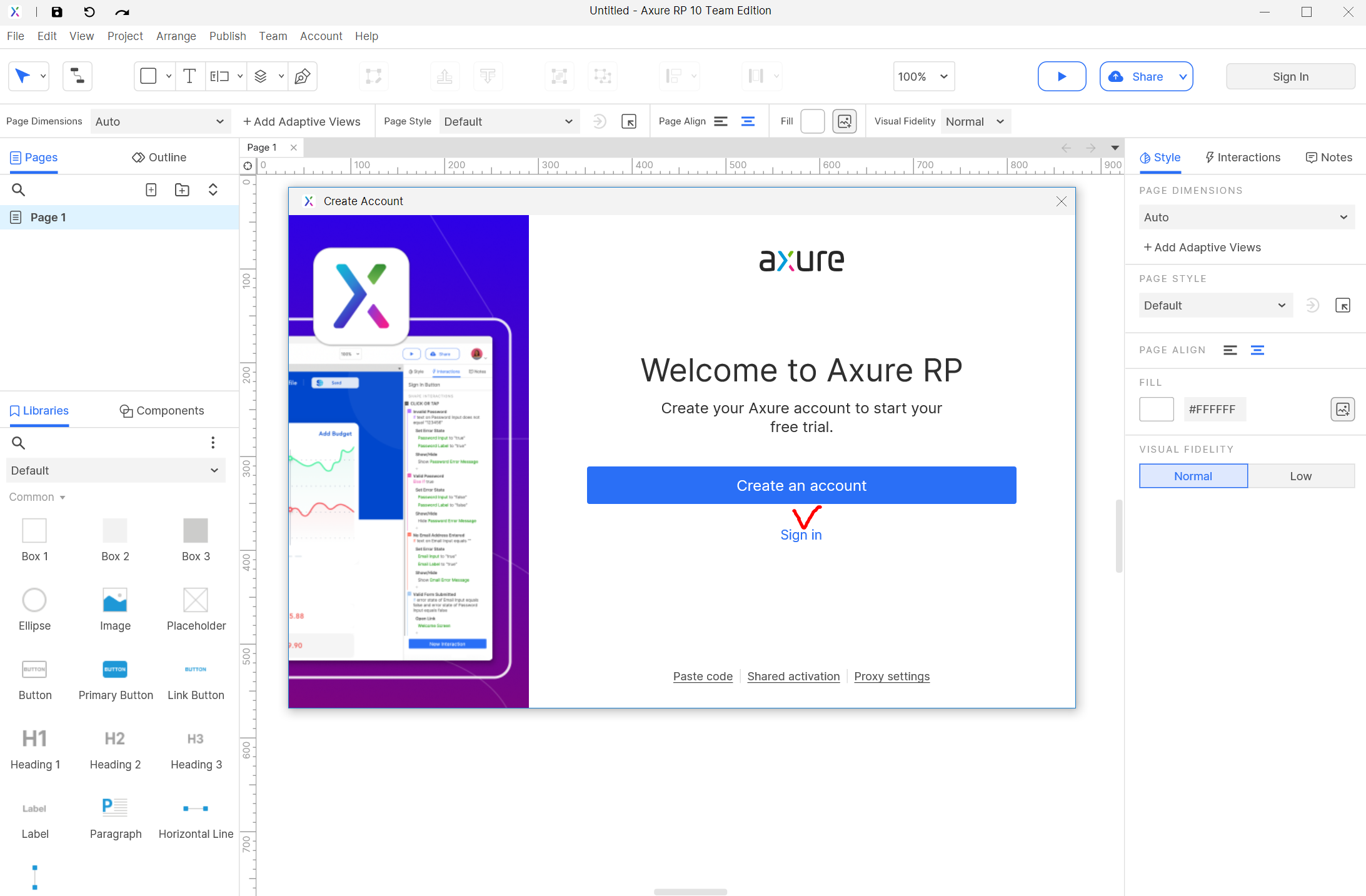Open the Publish menu
The height and width of the screenshot is (896, 1366).
227,36
